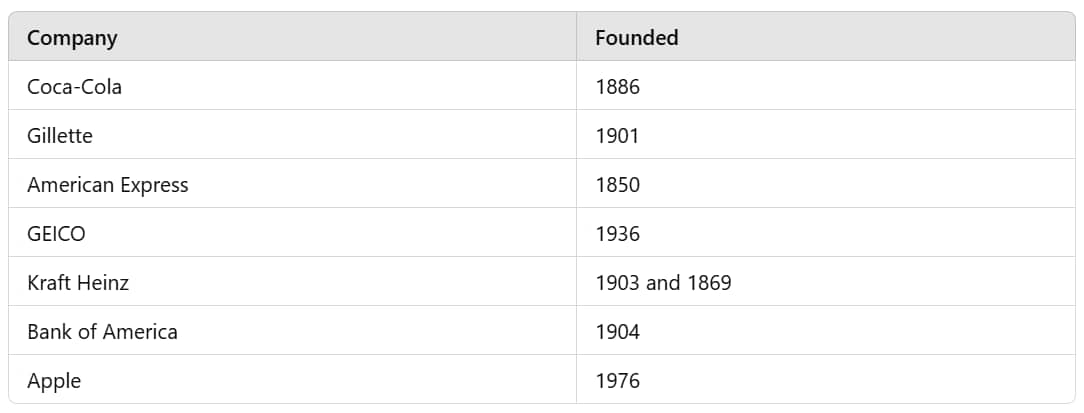This screenshot has height=413, width=1084.
Task: Click the 1976 founded value
Action: [x=617, y=381]
